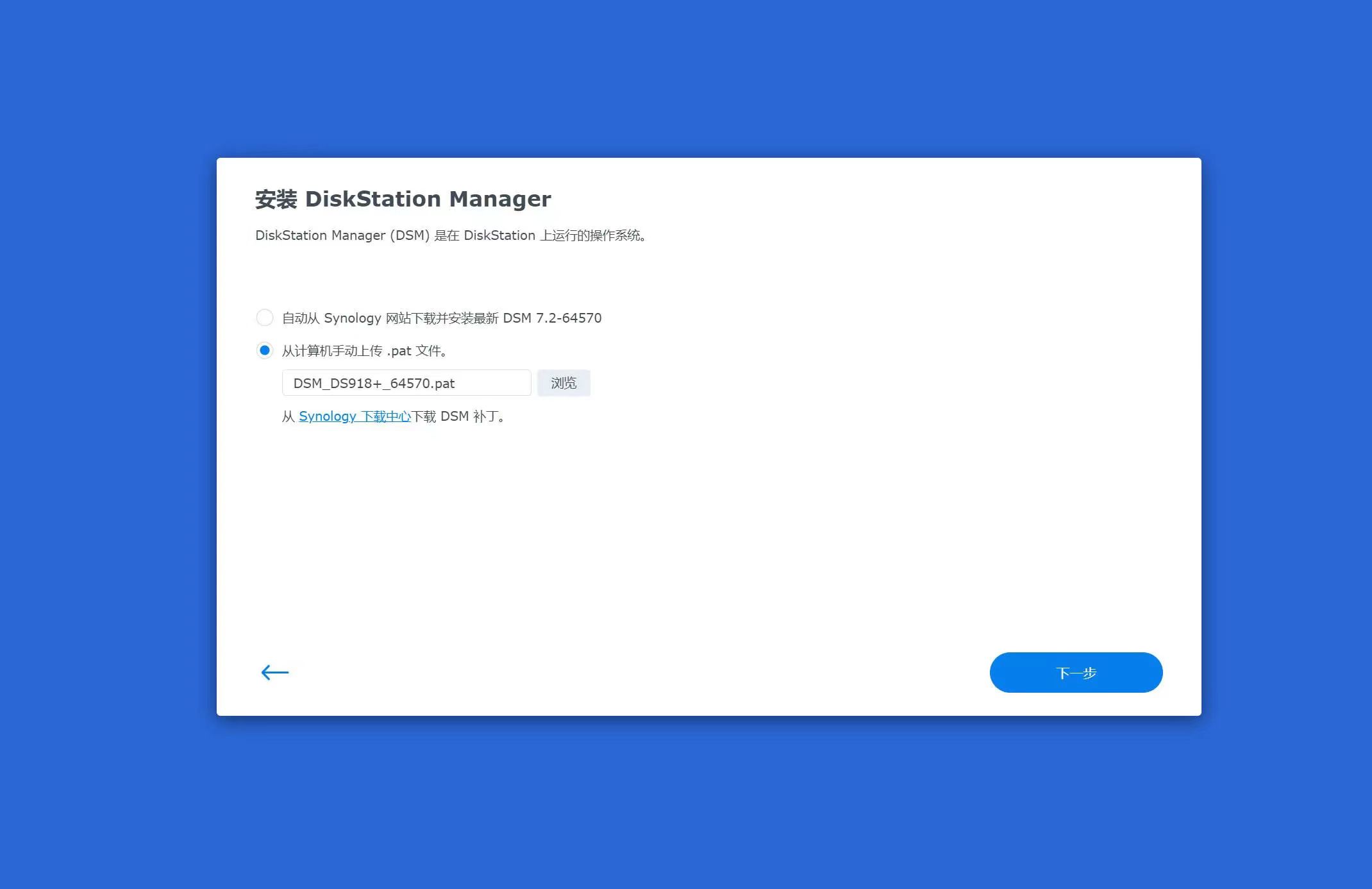Select automatic download from Synology website radio
Viewport: 1372px width, 889px height.
(x=265, y=317)
